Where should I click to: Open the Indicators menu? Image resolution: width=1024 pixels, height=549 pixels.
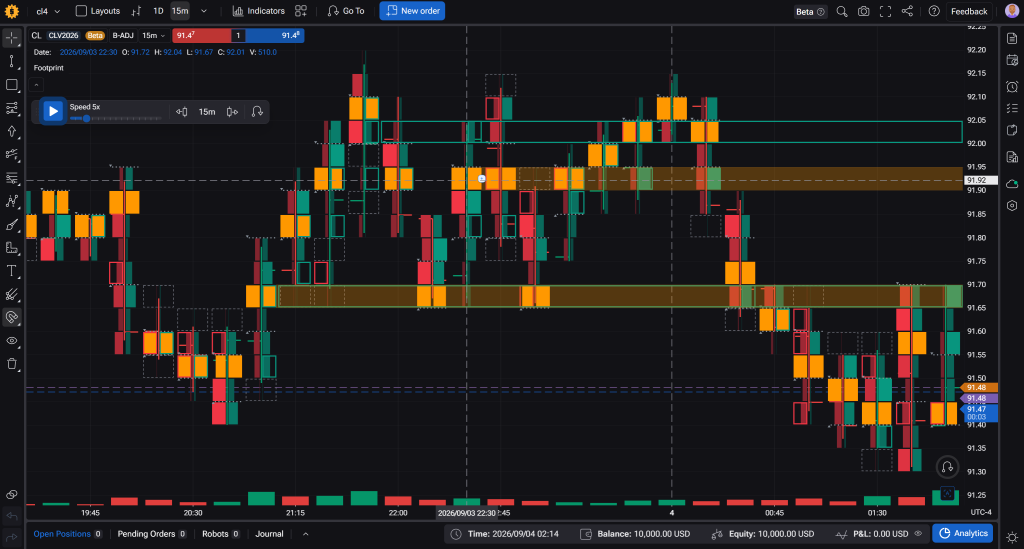click(x=259, y=11)
